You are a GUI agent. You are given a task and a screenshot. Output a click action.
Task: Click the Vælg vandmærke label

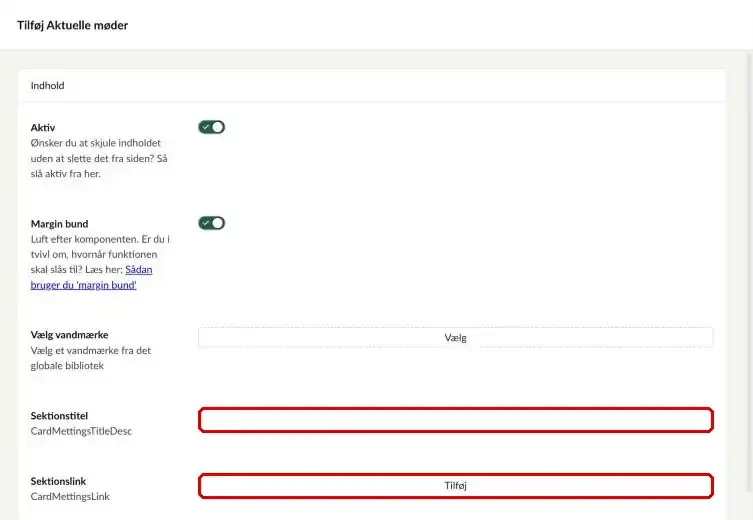(70, 335)
